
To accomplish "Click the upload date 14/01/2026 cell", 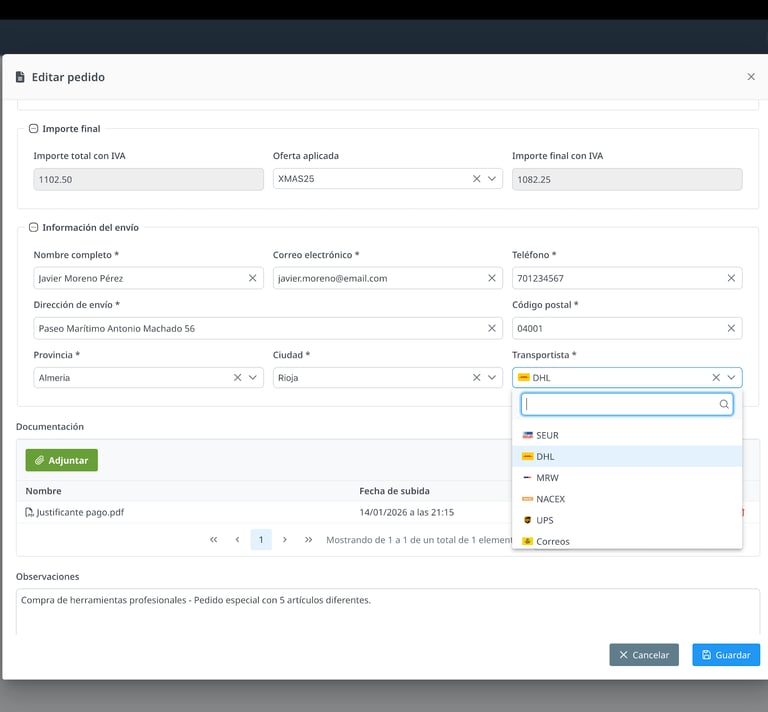I will pyautogui.click(x=407, y=512).
